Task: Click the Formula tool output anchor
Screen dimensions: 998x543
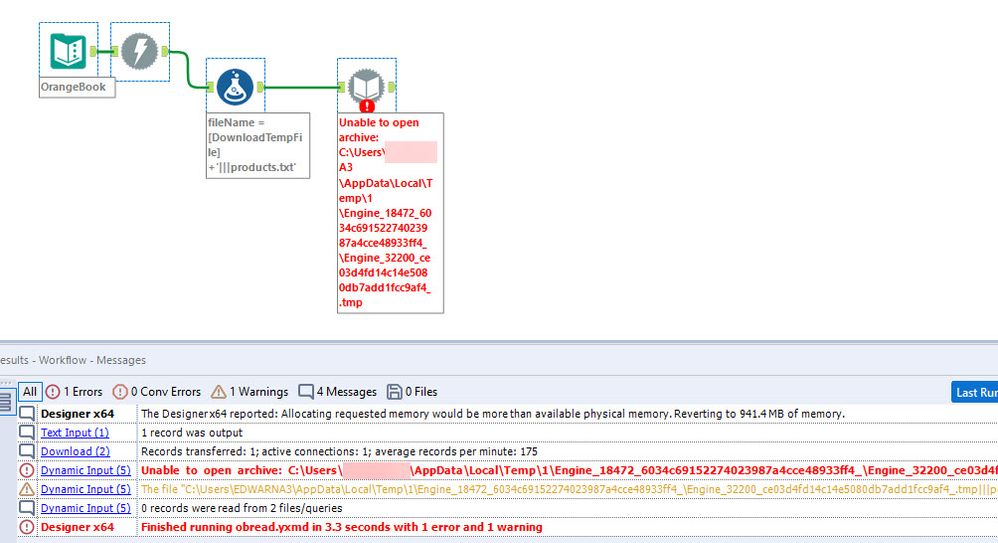Action: click(x=260, y=87)
